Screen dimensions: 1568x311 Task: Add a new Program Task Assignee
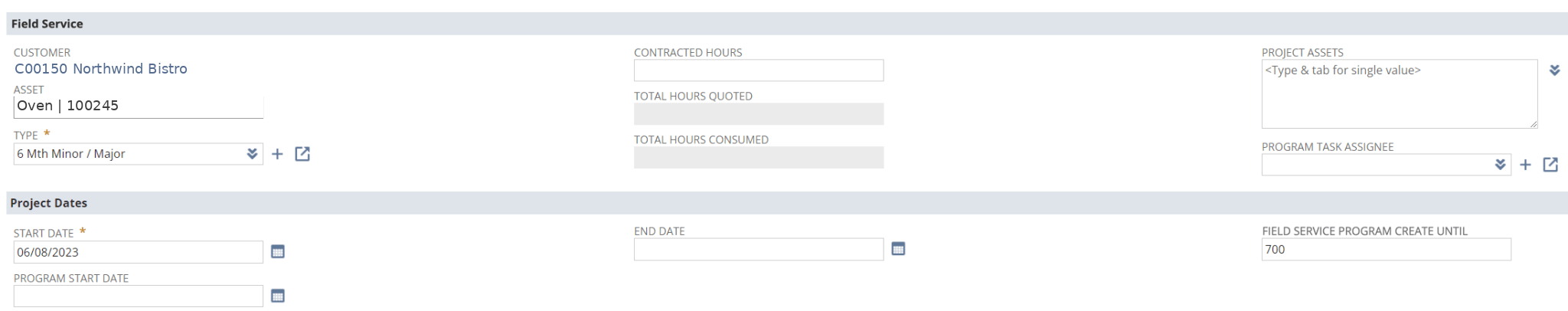pyautogui.click(x=1525, y=165)
